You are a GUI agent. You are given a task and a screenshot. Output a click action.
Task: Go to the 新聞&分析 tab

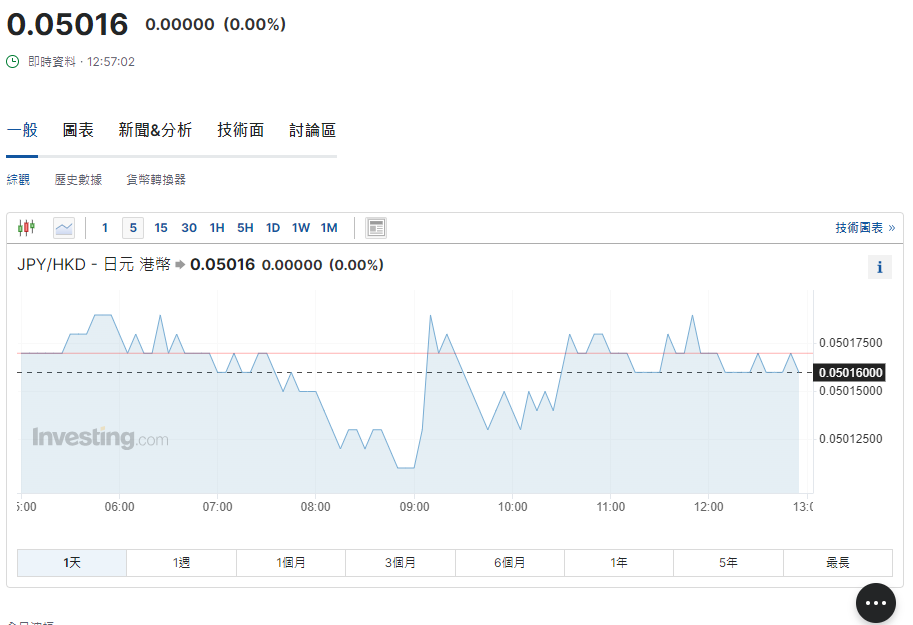[x=155, y=130]
